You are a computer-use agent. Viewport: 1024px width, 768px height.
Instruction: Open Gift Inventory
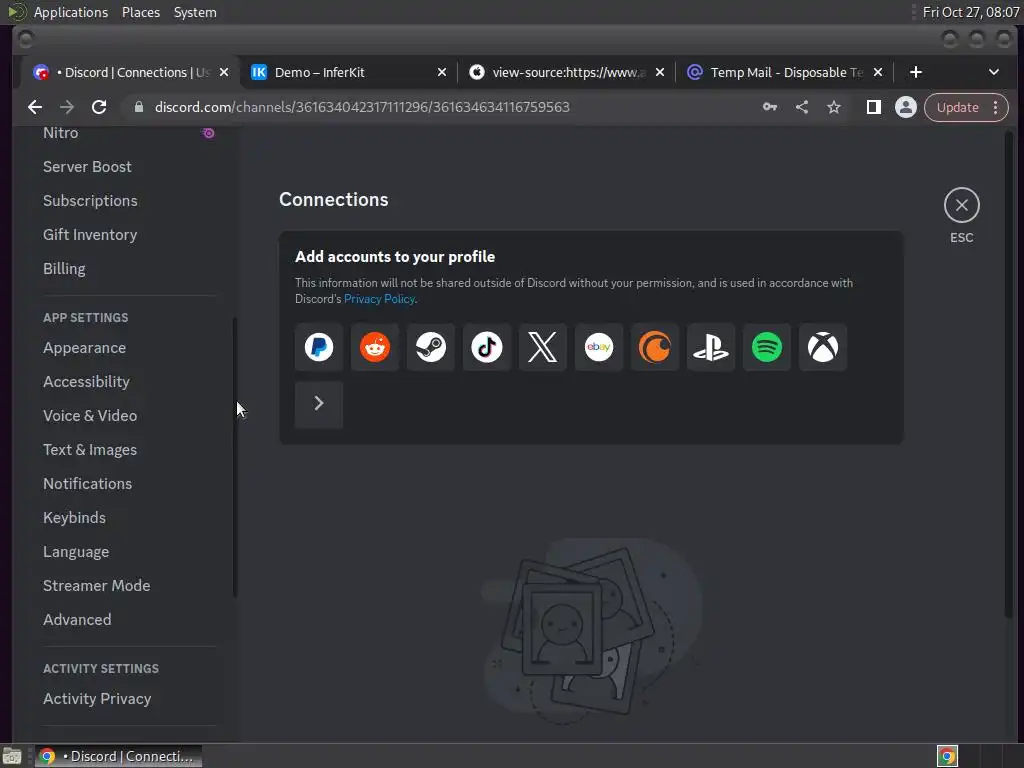pyautogui.click(x=129, y=234)
